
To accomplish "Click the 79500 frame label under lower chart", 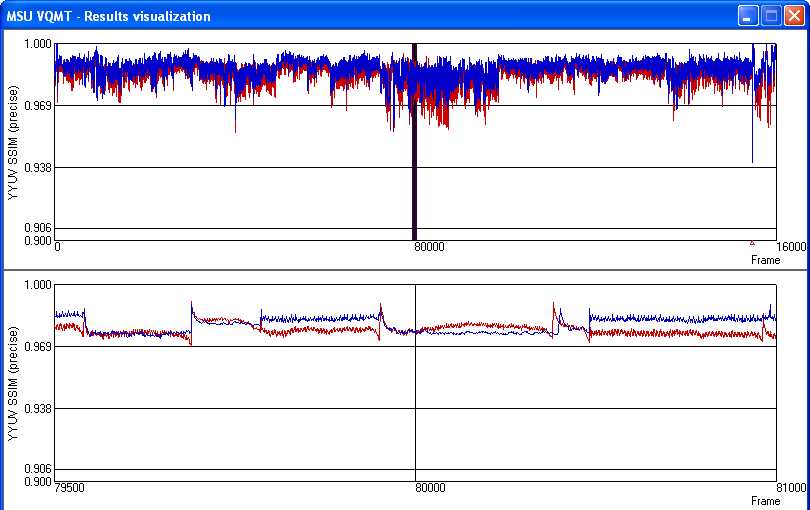I will coord(69,488).
